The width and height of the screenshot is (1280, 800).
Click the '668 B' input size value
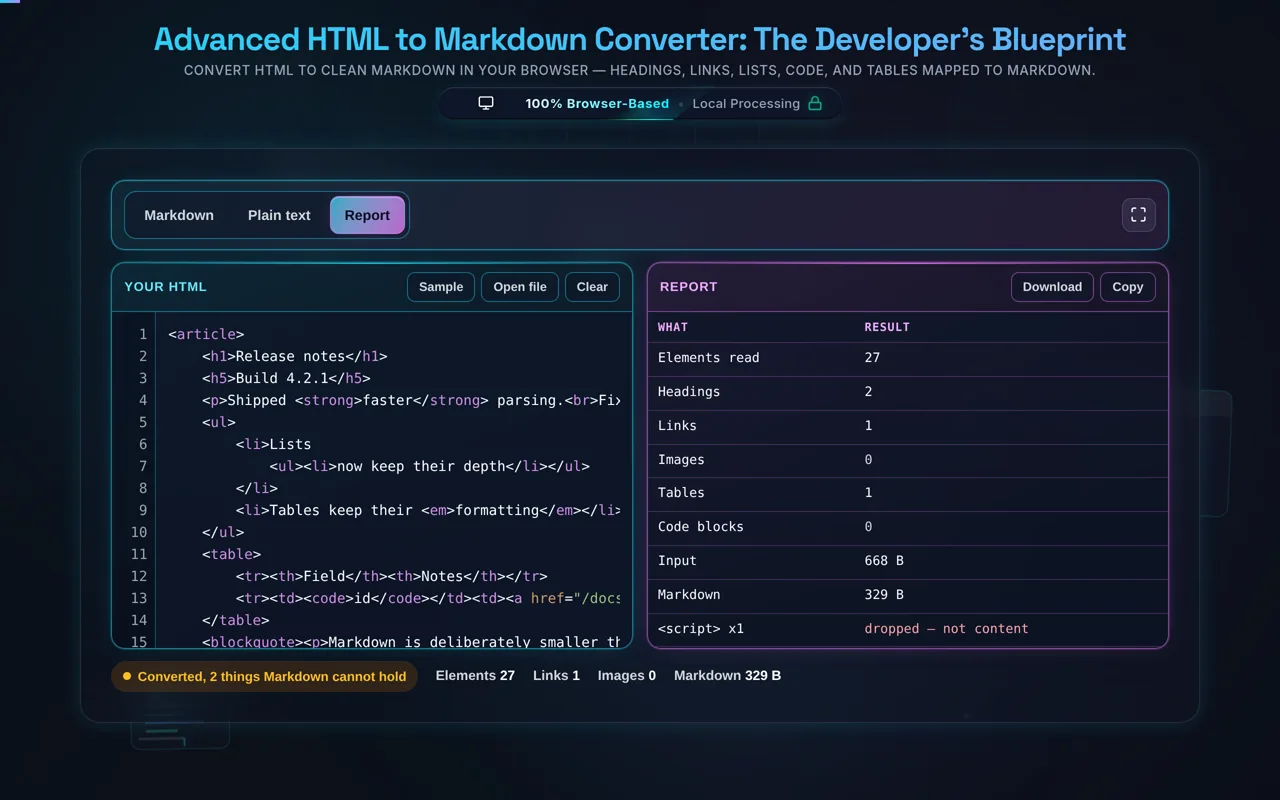[x=884, y=561]
